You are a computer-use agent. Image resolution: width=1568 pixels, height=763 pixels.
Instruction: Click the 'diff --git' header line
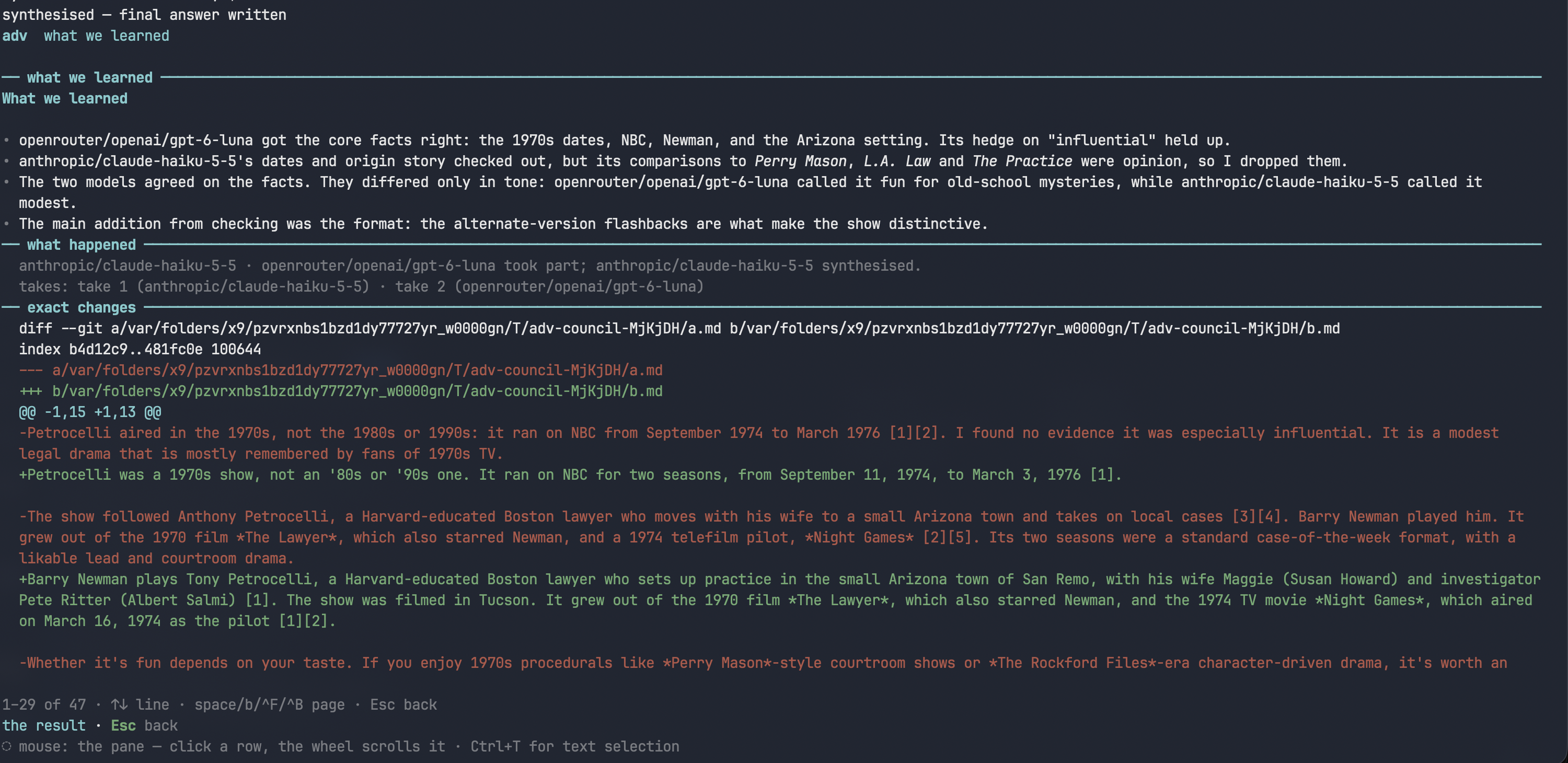pyautogui.click(x=679, y=329)
